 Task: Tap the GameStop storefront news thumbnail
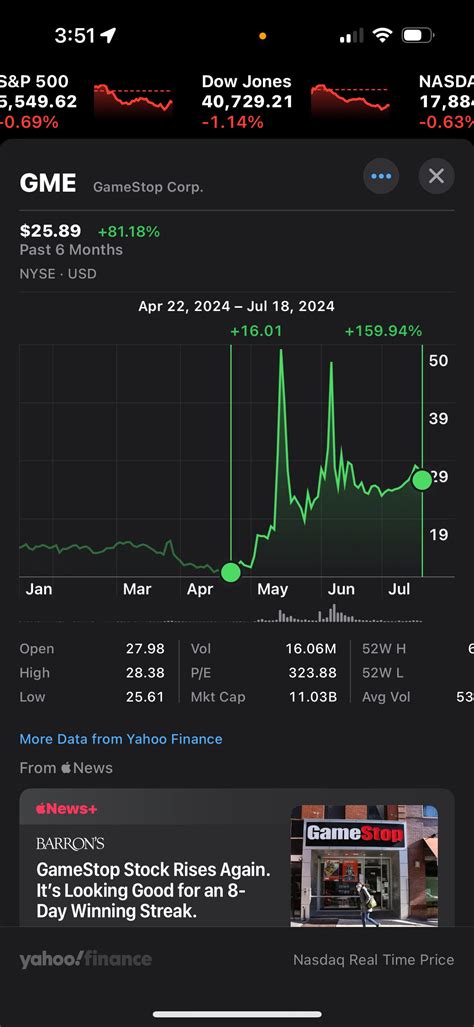coord(364,865)
